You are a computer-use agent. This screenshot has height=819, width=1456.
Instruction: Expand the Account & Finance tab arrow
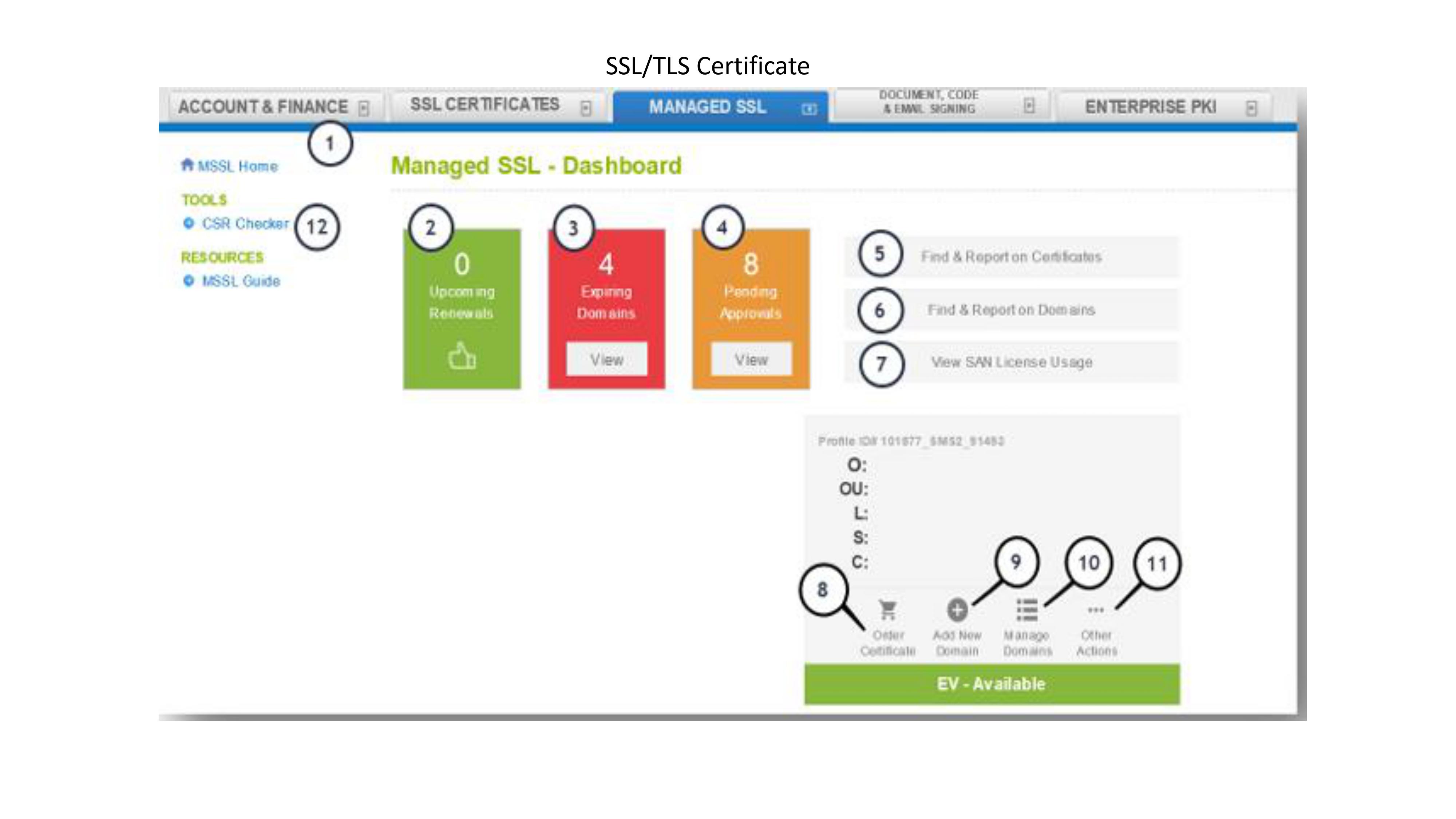(x=364, y=107)
